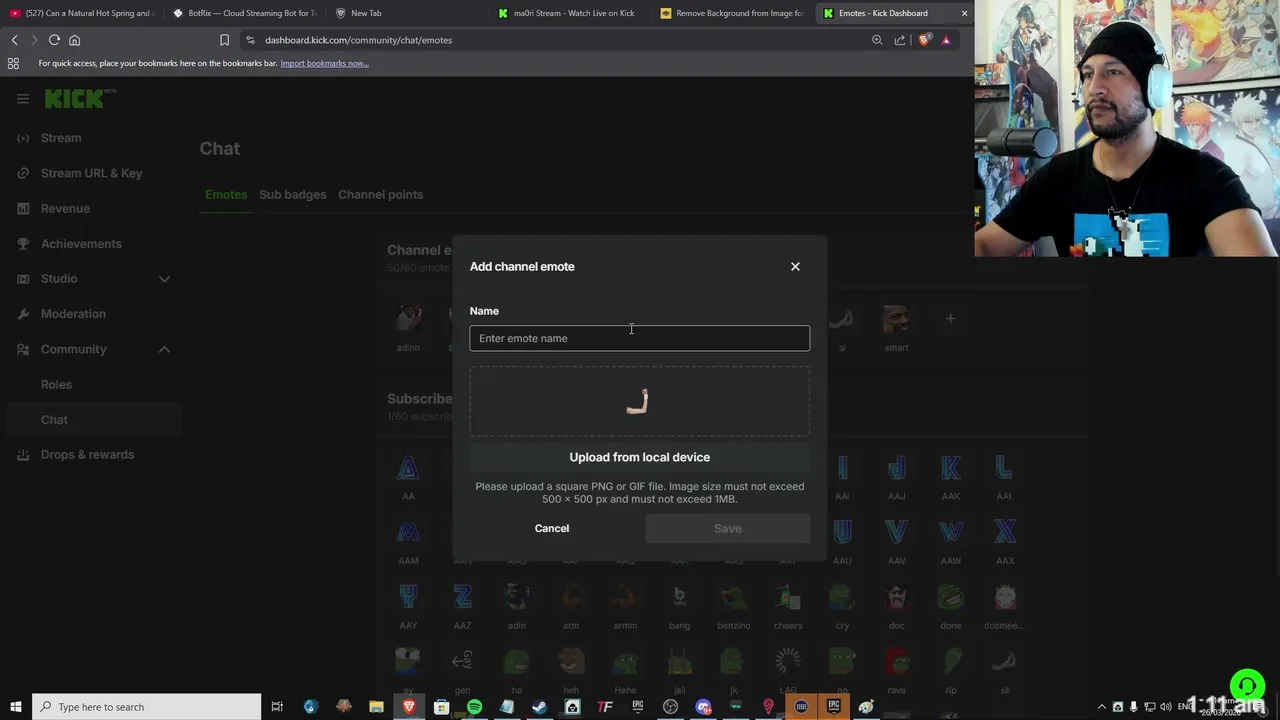Open Brave Shields icon
Screen dimensions: 1280x720
point(925,40)
